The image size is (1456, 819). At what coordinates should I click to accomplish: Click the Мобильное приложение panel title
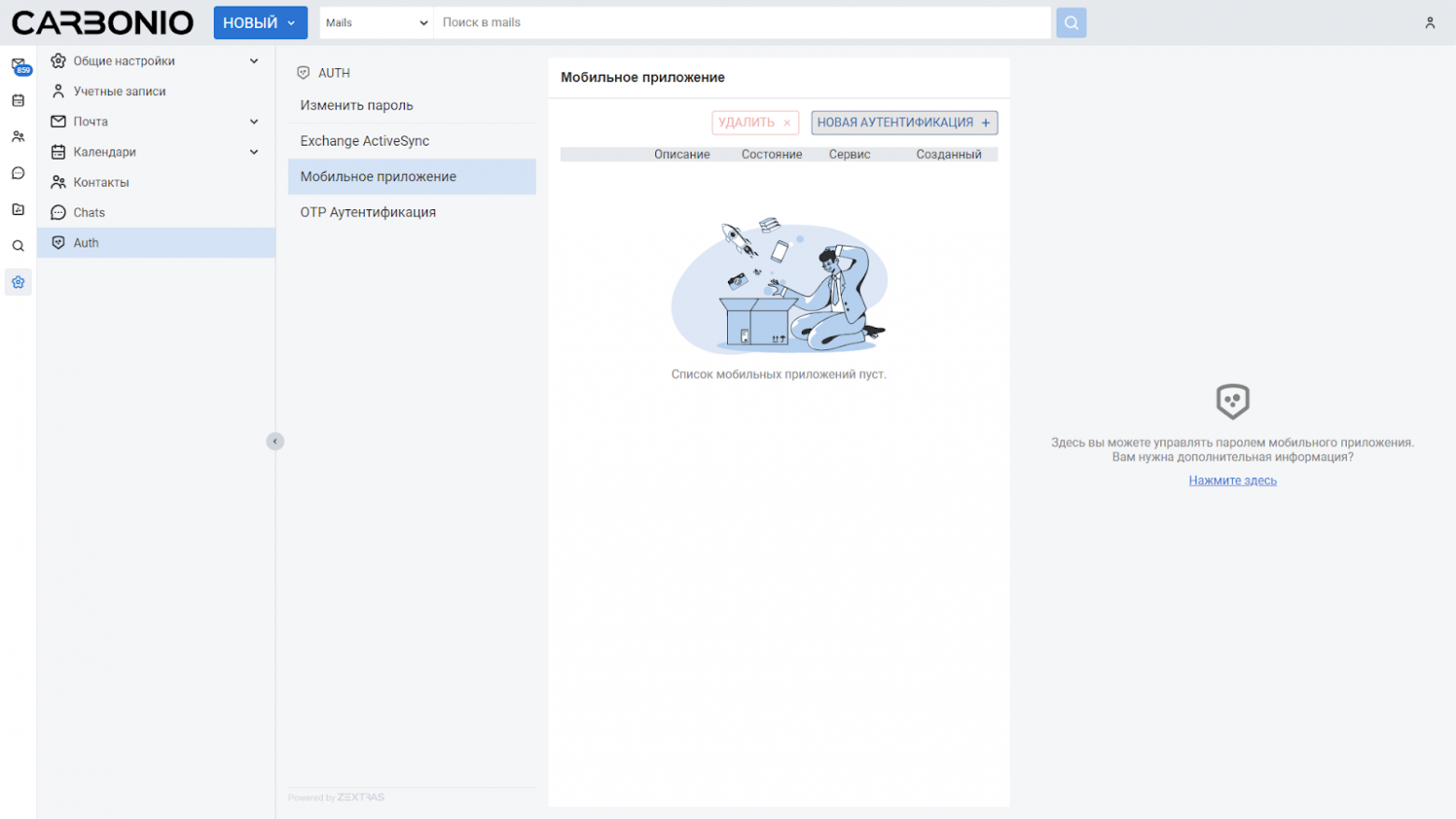coord(642,78)
